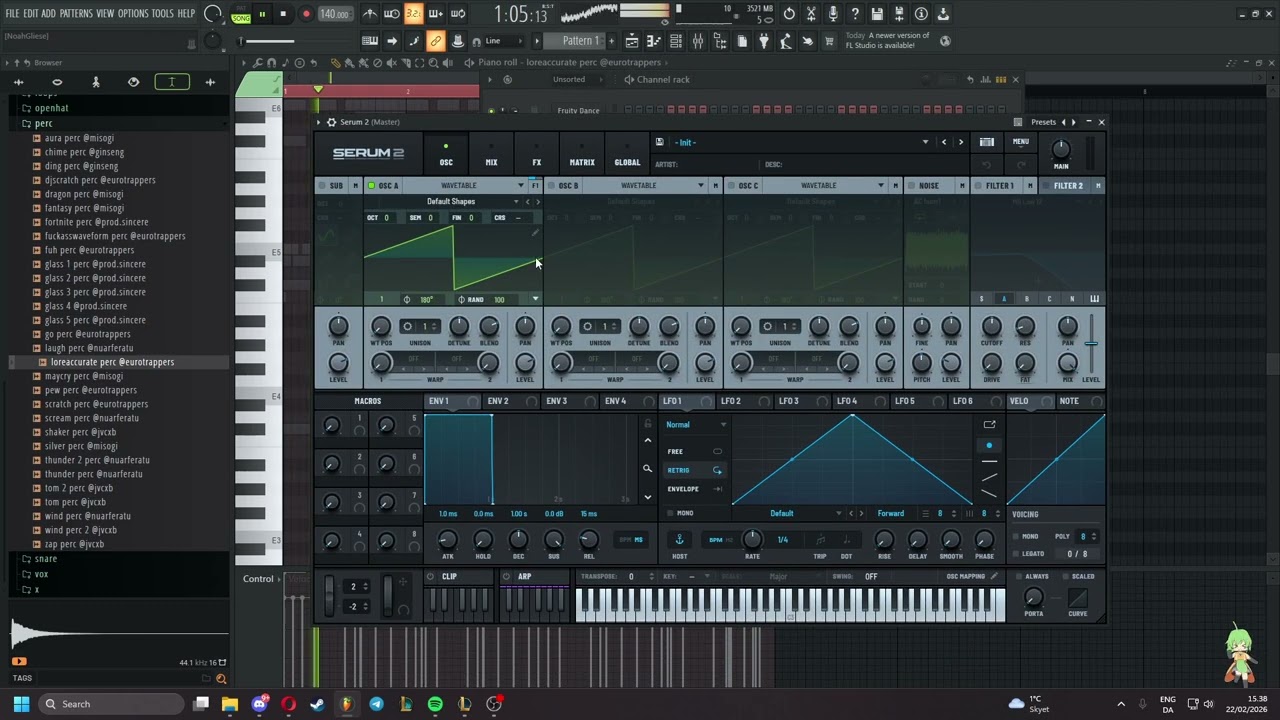
Task: Enable the SUB oscillator toggle
Action: 321,185
